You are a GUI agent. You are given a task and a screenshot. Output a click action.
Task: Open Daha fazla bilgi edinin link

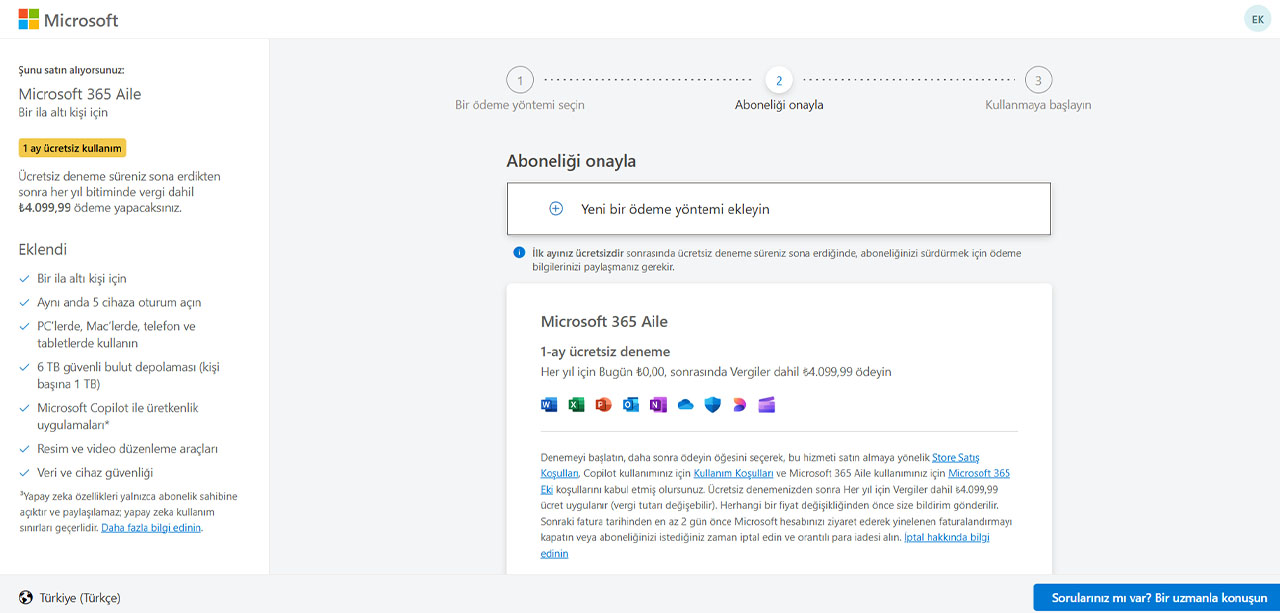[x=152, y=528]
